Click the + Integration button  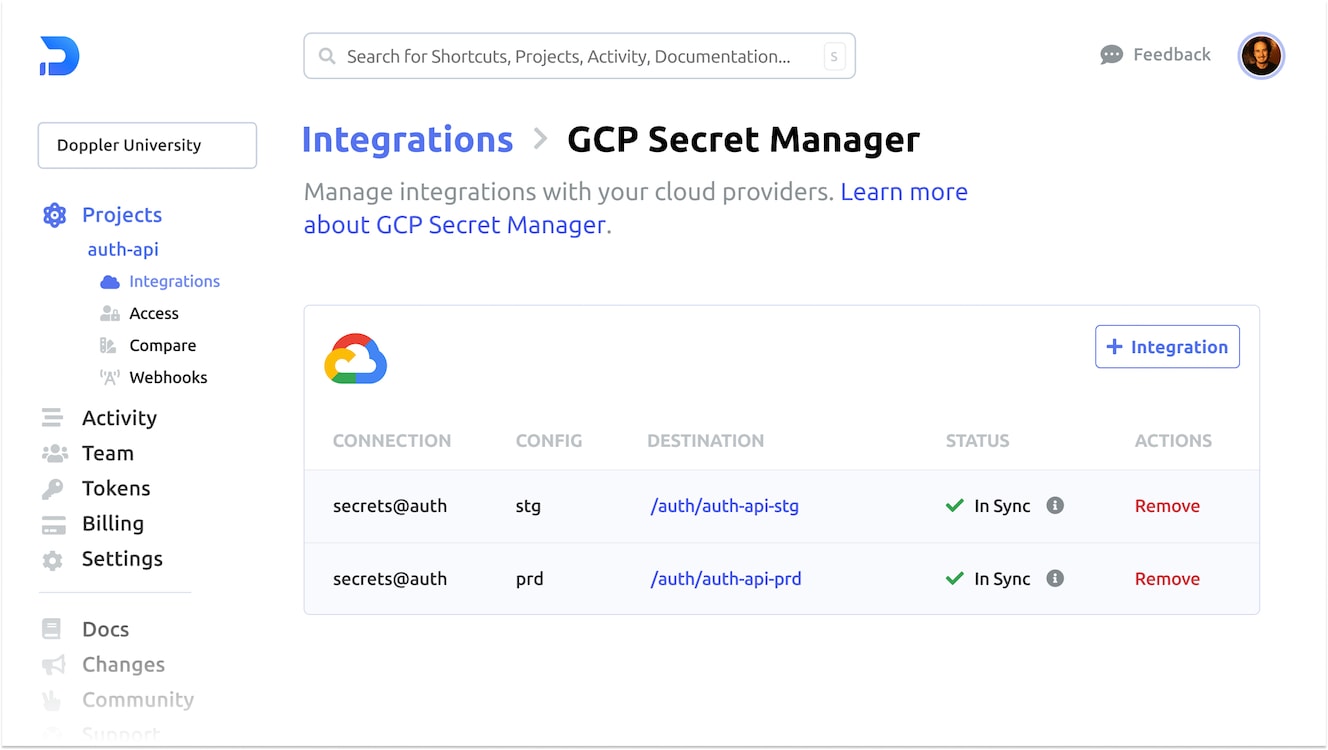click(x=1167, y=347)
